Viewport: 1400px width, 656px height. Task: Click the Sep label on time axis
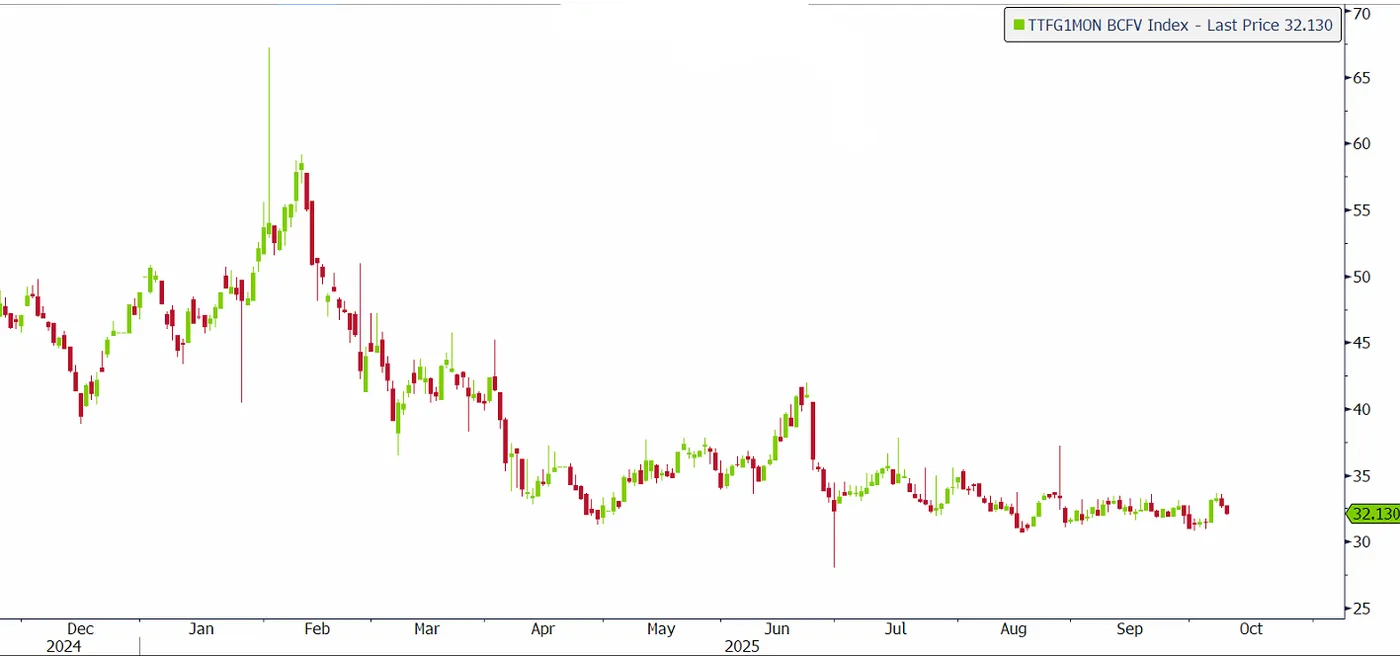(x=1129, y=629)
